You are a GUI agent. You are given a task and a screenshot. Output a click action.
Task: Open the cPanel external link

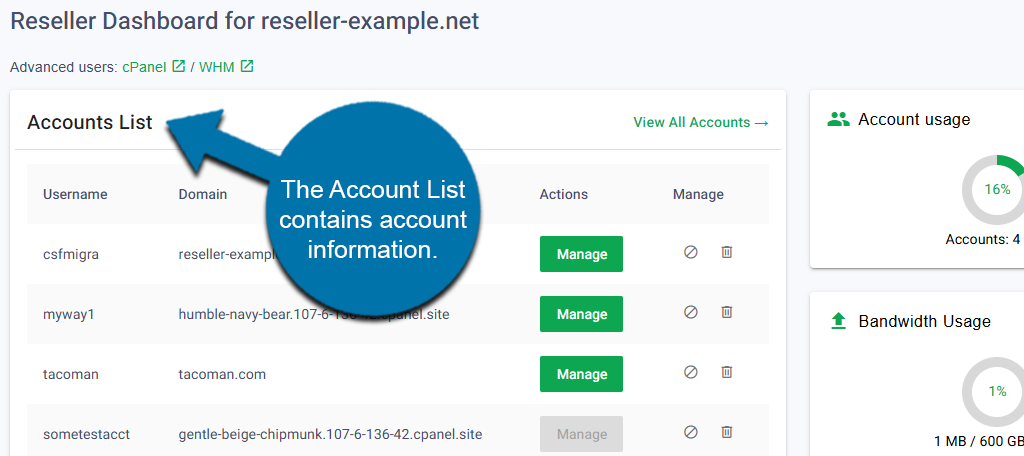153,67
